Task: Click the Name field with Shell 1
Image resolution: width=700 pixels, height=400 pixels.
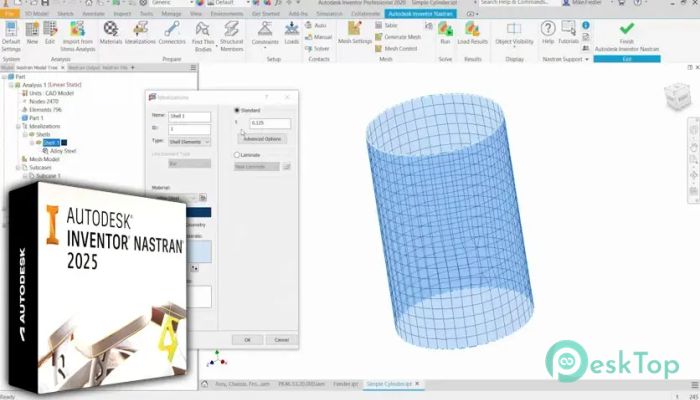Action: [190, 117]
